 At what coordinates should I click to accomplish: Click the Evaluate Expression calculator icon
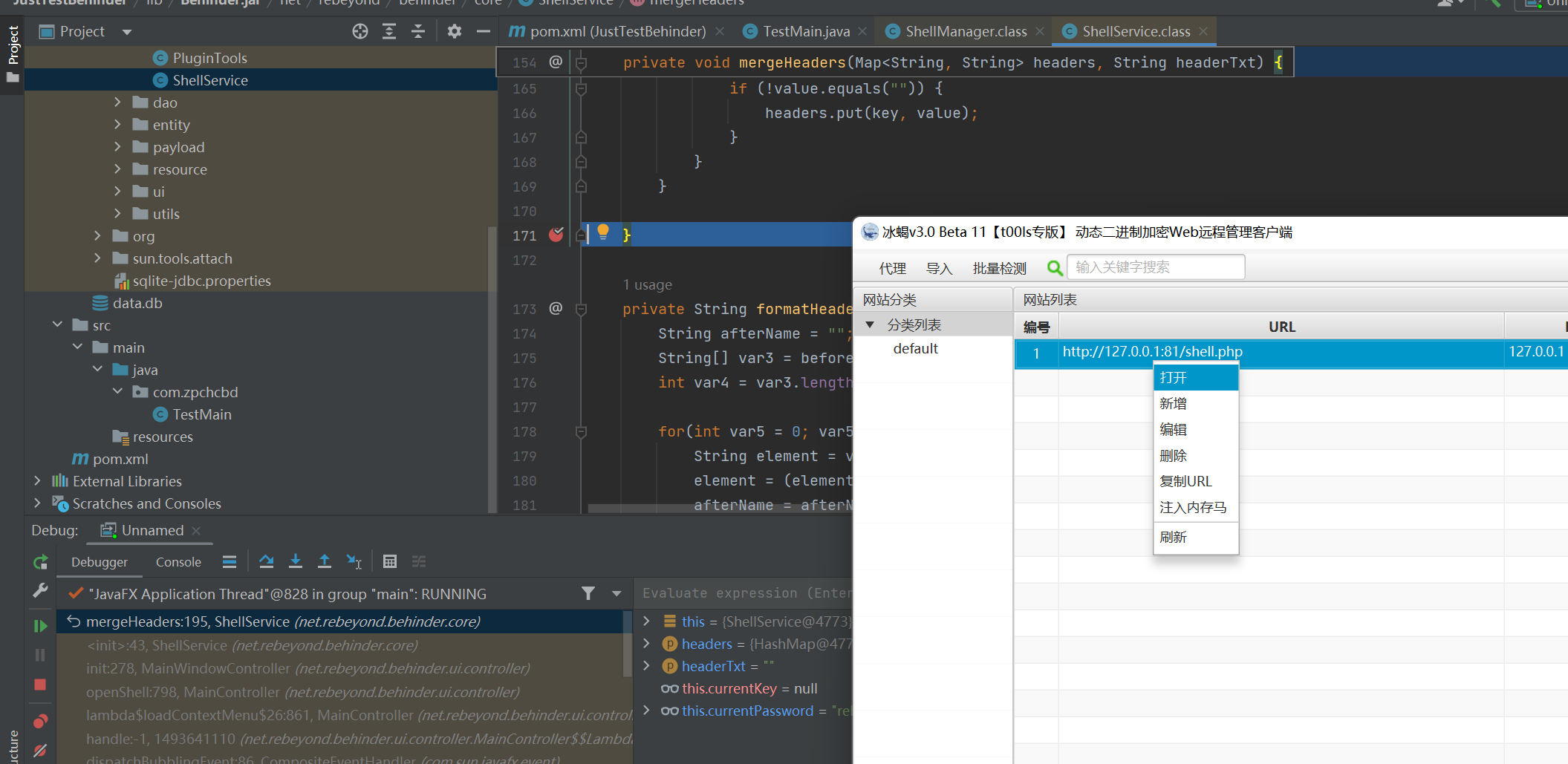(x=390, y=561)
